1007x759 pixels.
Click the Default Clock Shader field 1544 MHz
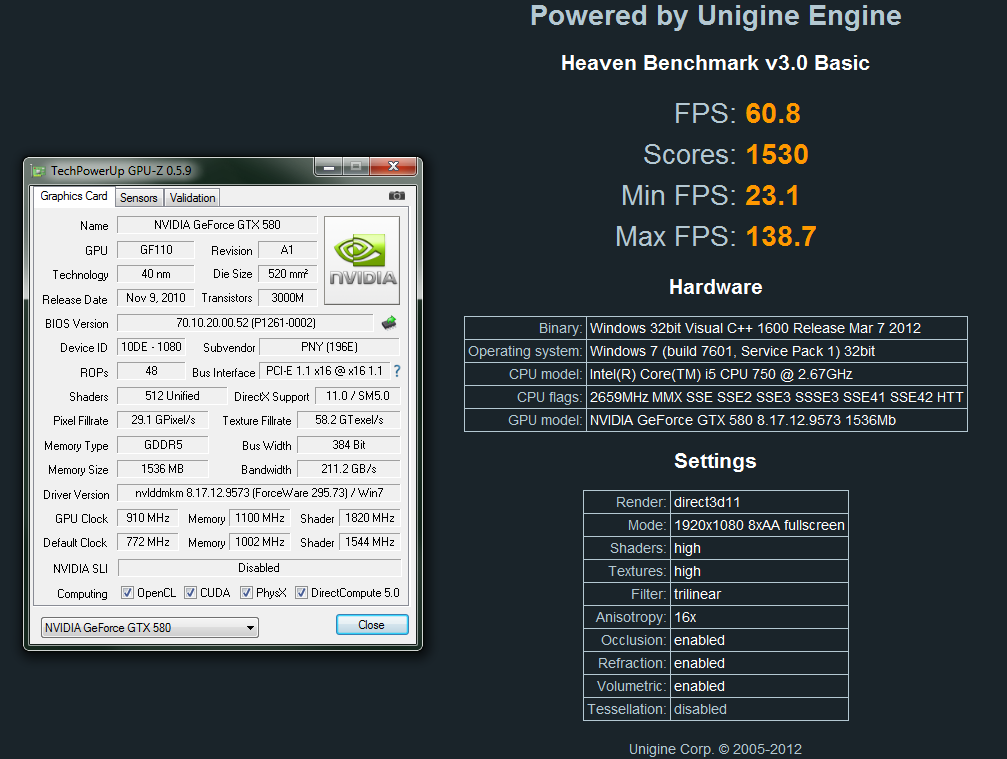[x=370, y=542]
